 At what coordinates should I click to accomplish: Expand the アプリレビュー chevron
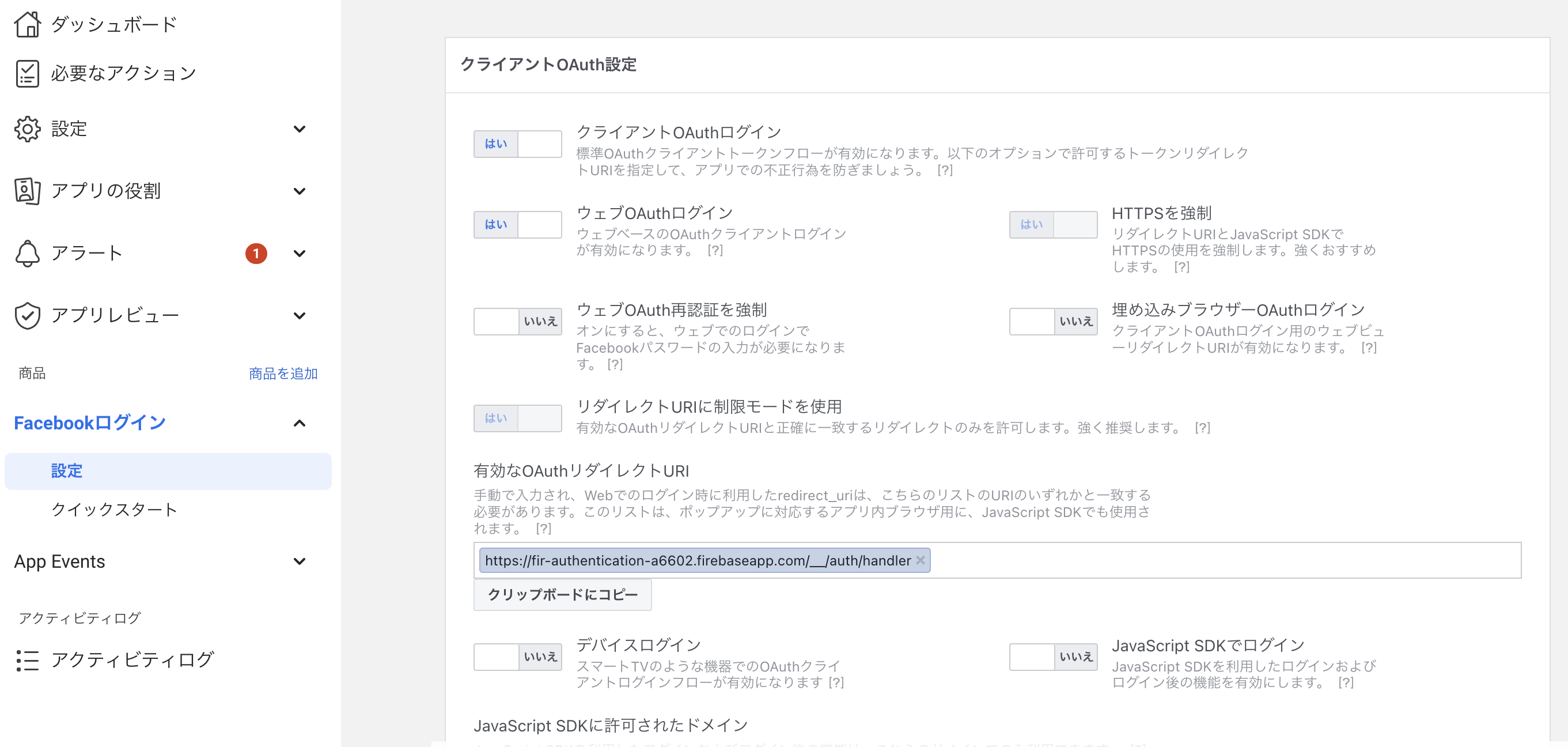pyautogui.click(x=299, y=315)
